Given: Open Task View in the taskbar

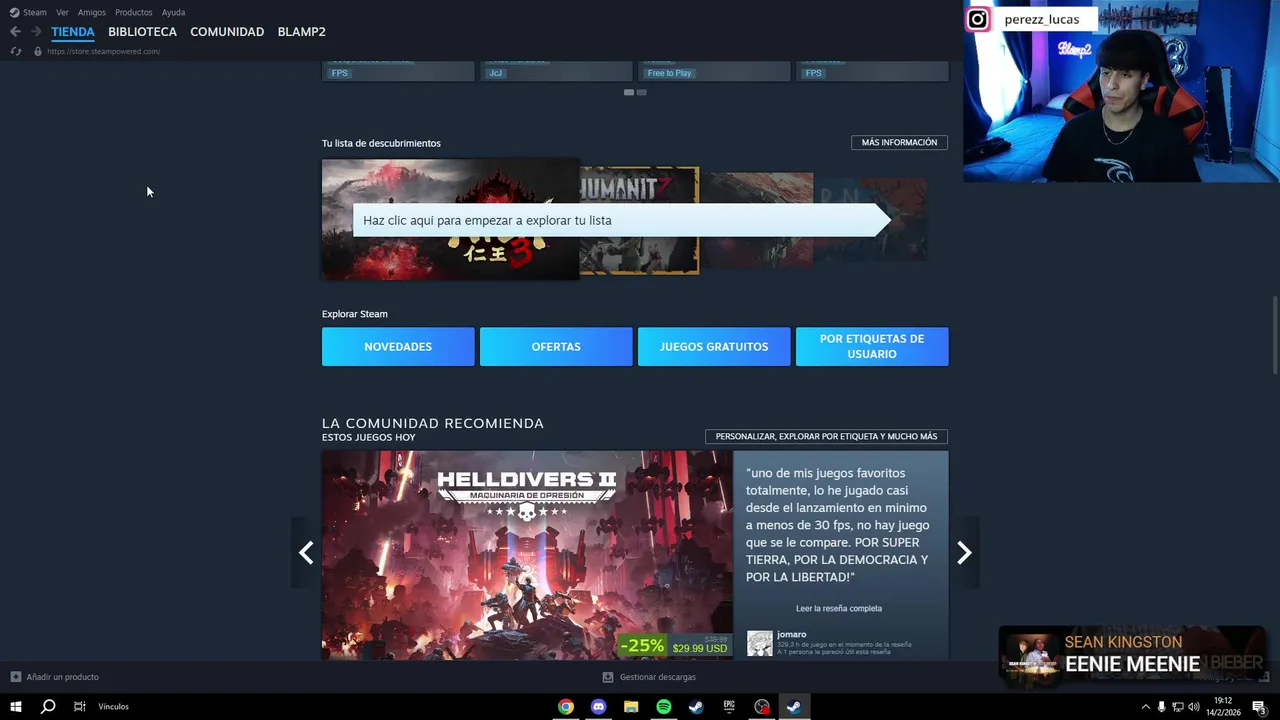Looking at the screenshot, I should click(79, 707).
